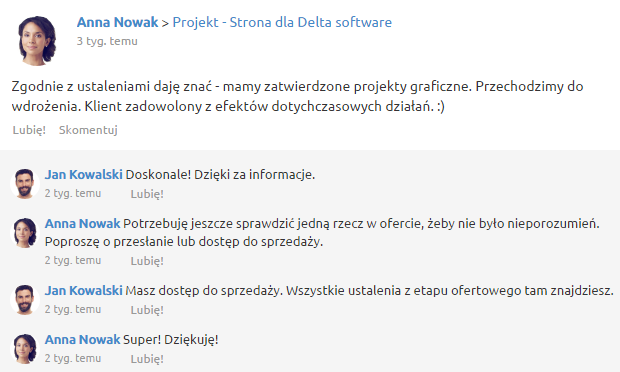Open Projekt - Strona dla Delta software

tap(282, 22)
